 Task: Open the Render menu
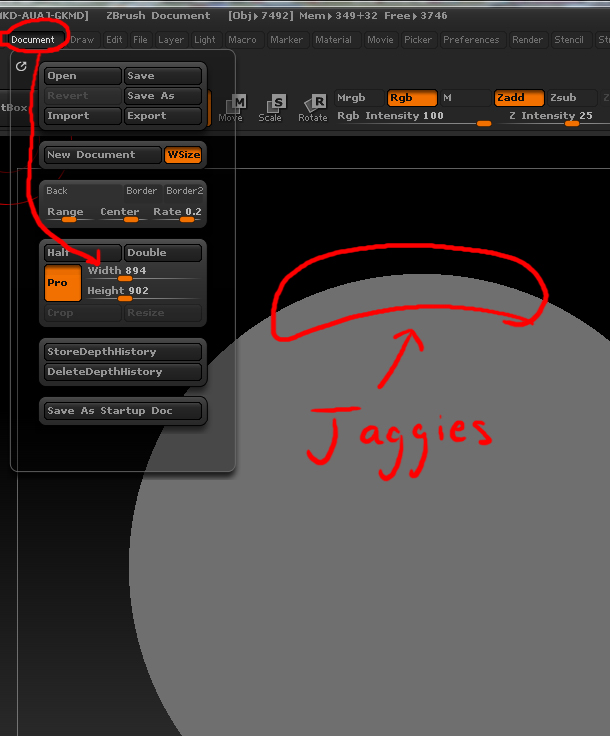click(527, 40)
